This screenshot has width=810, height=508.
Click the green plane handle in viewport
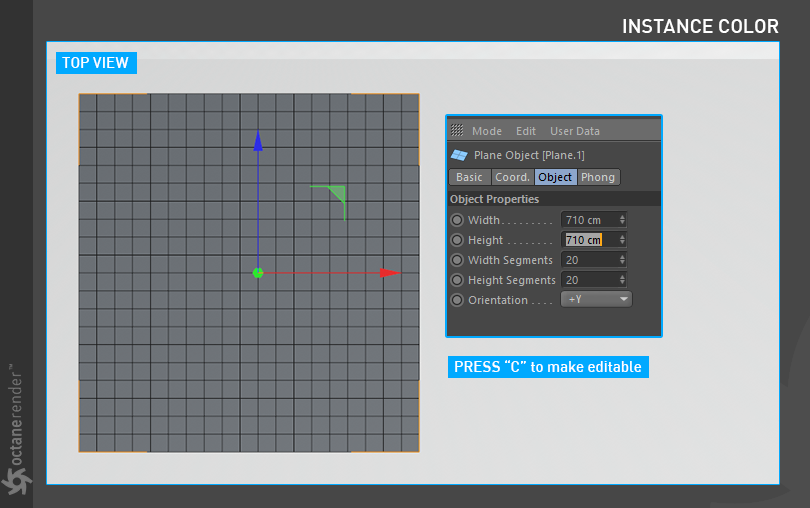pyautogui.click(x=336, y=194)
